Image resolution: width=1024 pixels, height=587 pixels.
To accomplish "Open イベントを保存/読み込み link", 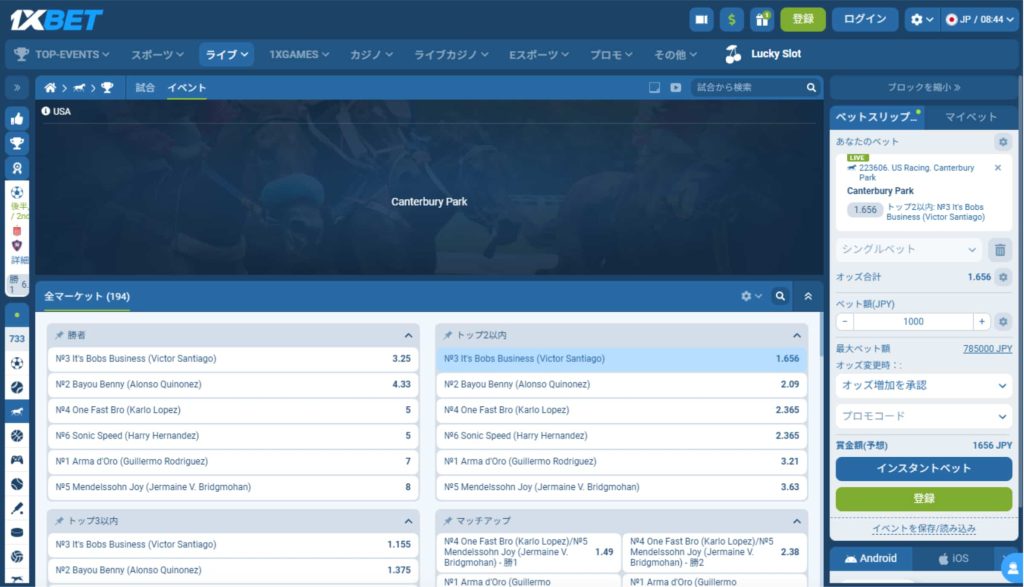I will click(x=923, y=529).
